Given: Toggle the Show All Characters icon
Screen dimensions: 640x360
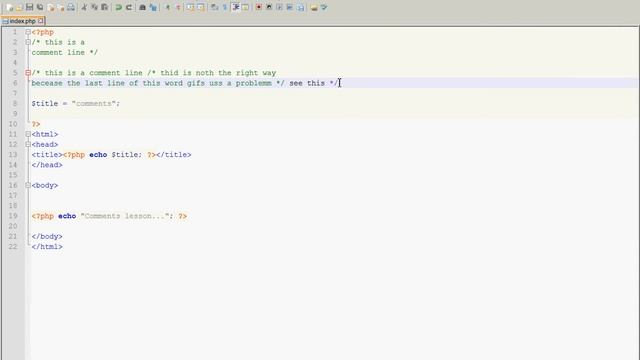Looking at the screenshot, I should point(224,7).
